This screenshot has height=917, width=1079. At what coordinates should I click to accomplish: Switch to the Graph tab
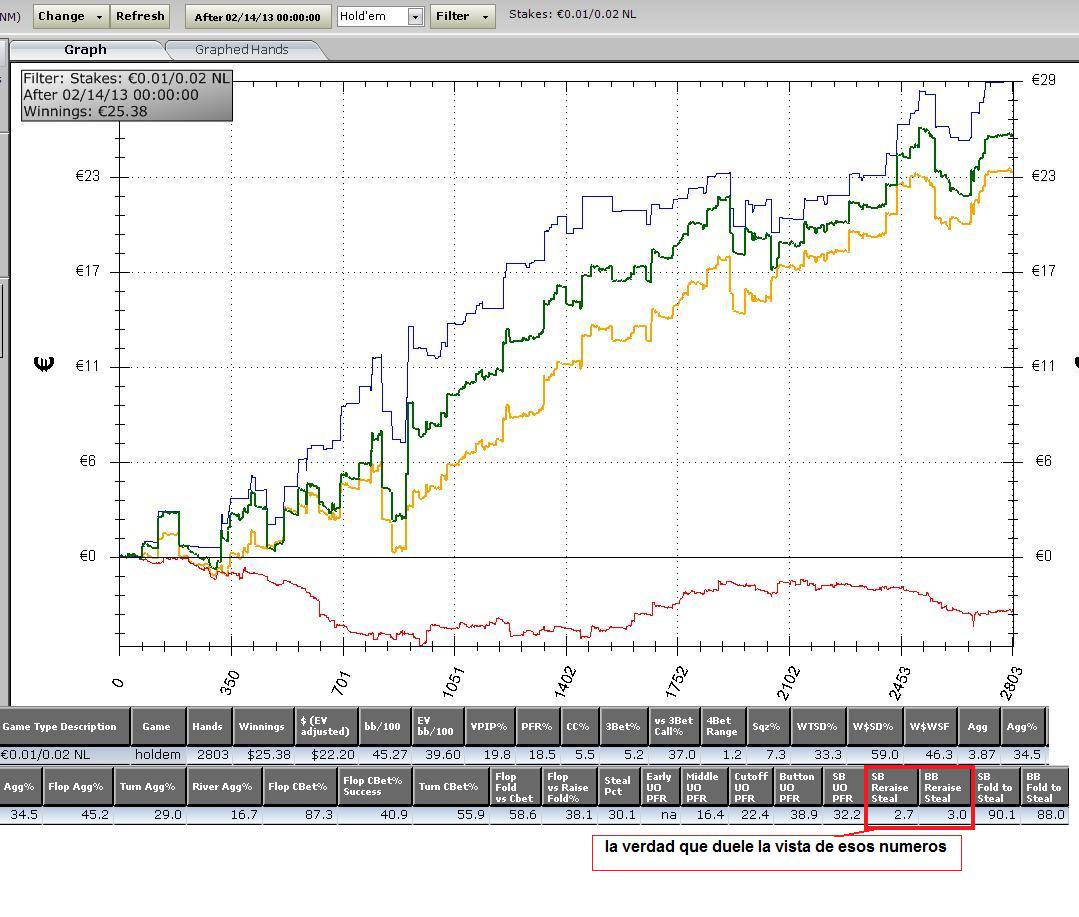click(85, 50)
